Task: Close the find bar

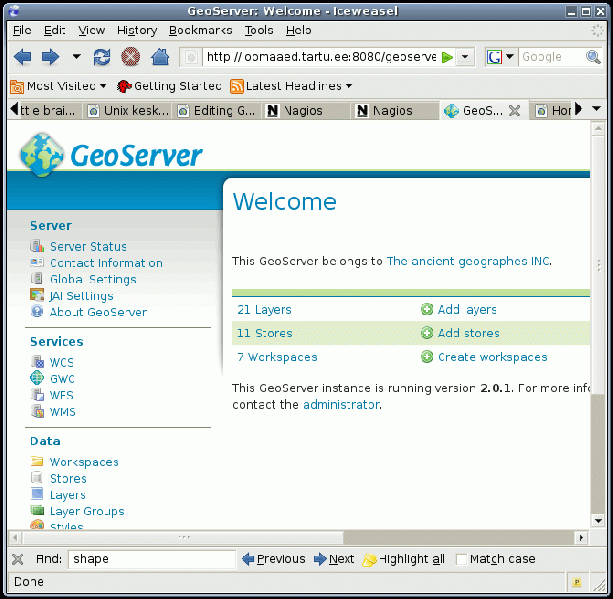Action: (17, 560)
